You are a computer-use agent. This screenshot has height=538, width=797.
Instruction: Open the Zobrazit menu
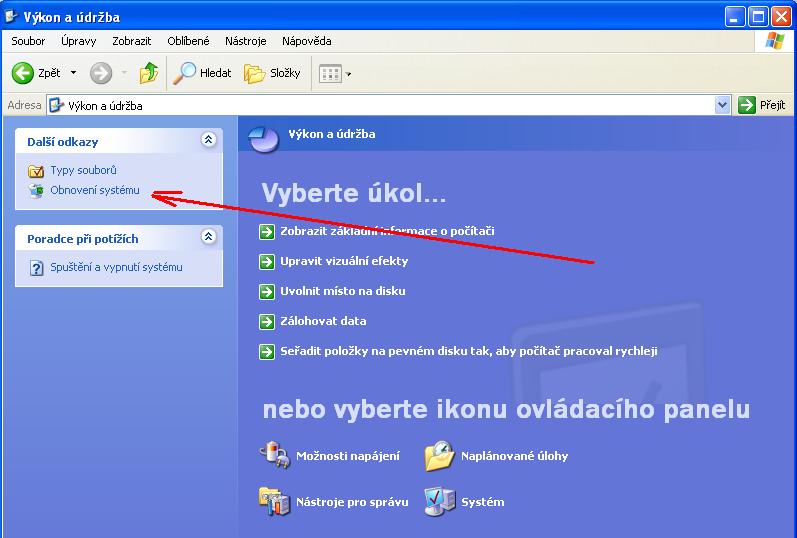[132, 41]
